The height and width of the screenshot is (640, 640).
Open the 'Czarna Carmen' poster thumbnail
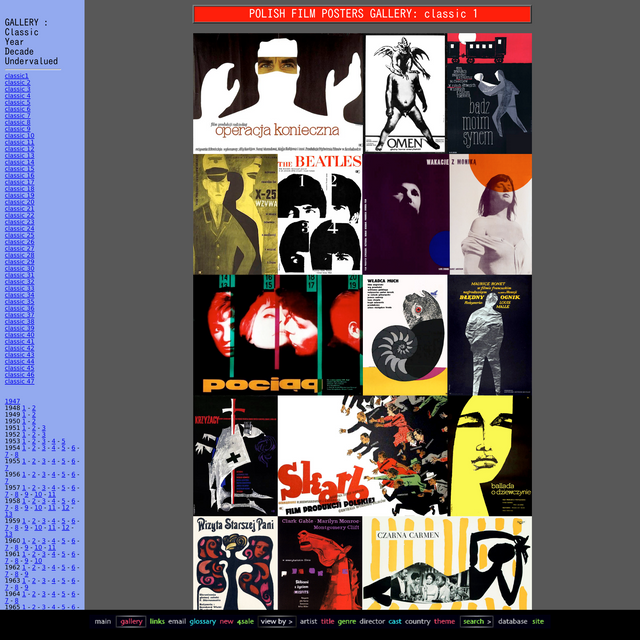pos(447,563)
